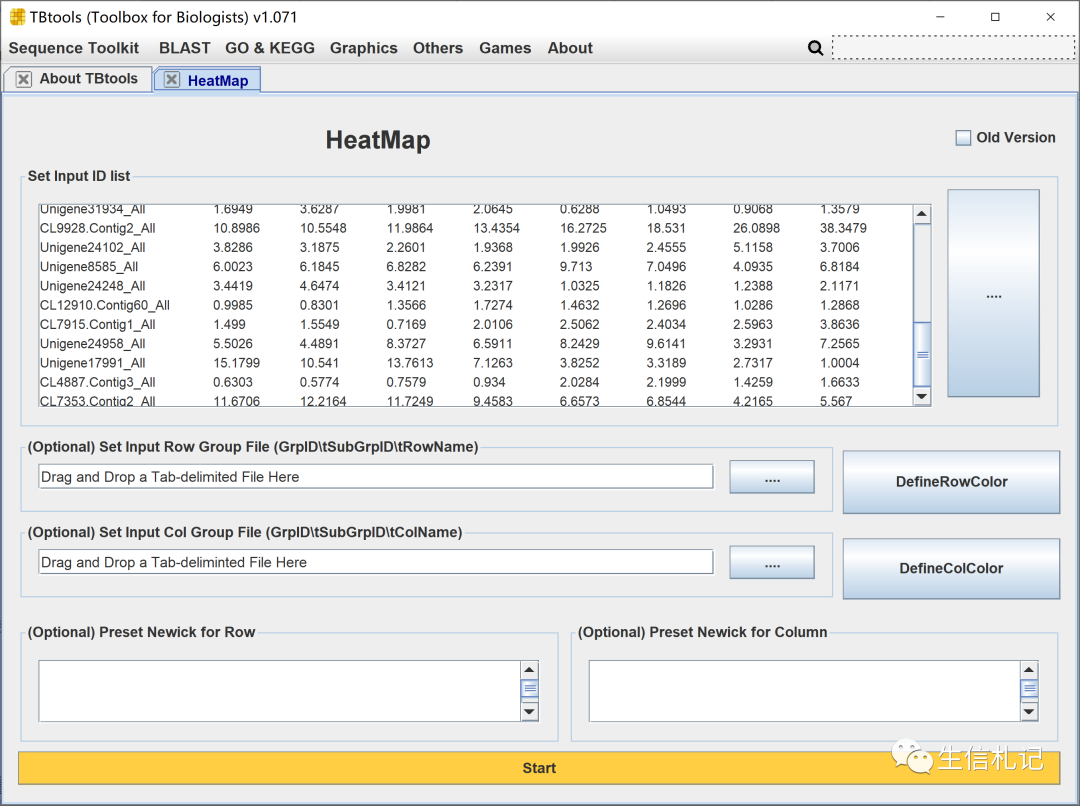Click the yellow Start button
The image size is (1080, 806).
coord(539,768)
